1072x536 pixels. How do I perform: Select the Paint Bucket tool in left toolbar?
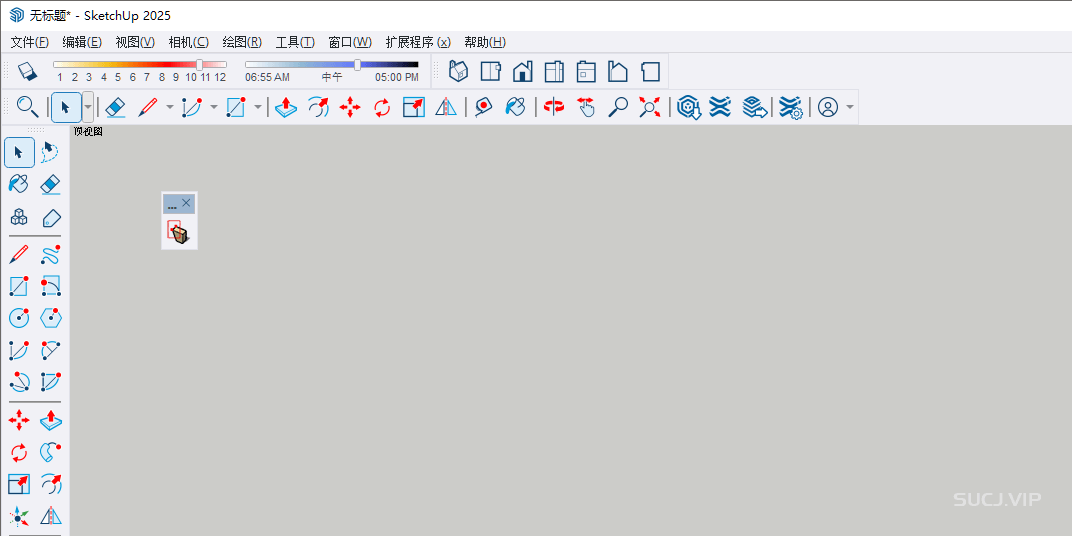pos(19,184)
